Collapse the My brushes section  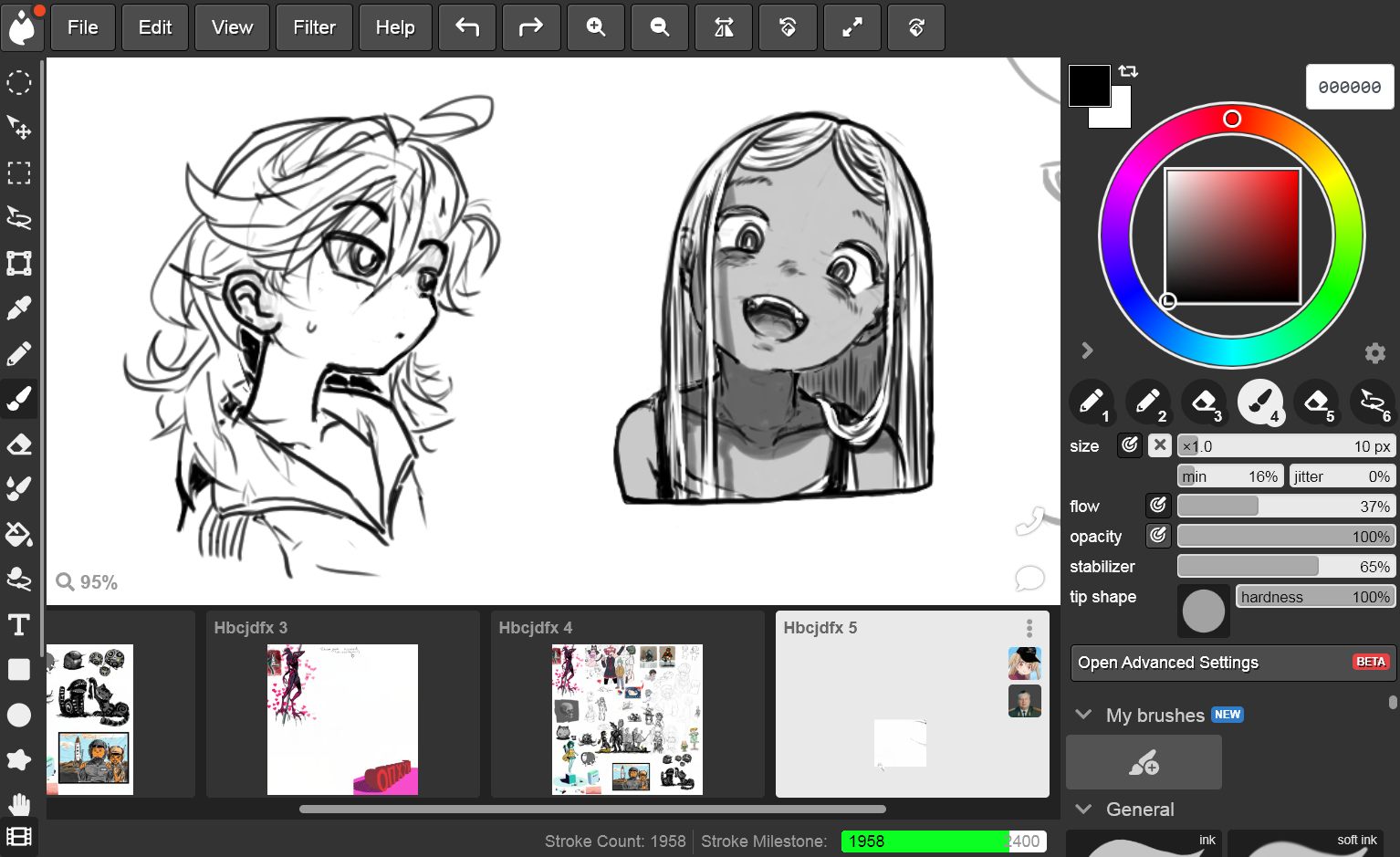[1084, 715]
